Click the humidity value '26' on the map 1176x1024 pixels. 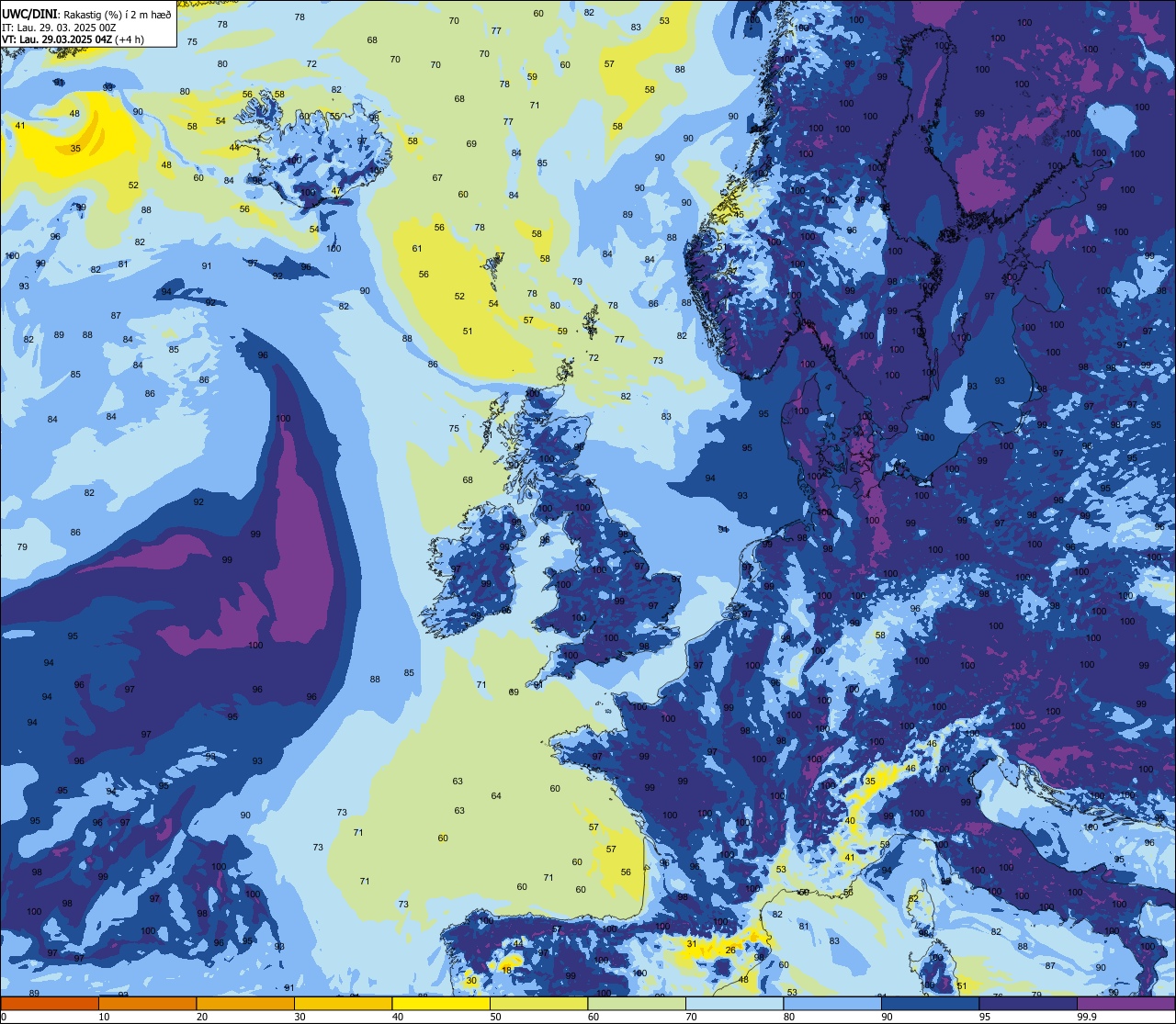[x=730, y=950]
